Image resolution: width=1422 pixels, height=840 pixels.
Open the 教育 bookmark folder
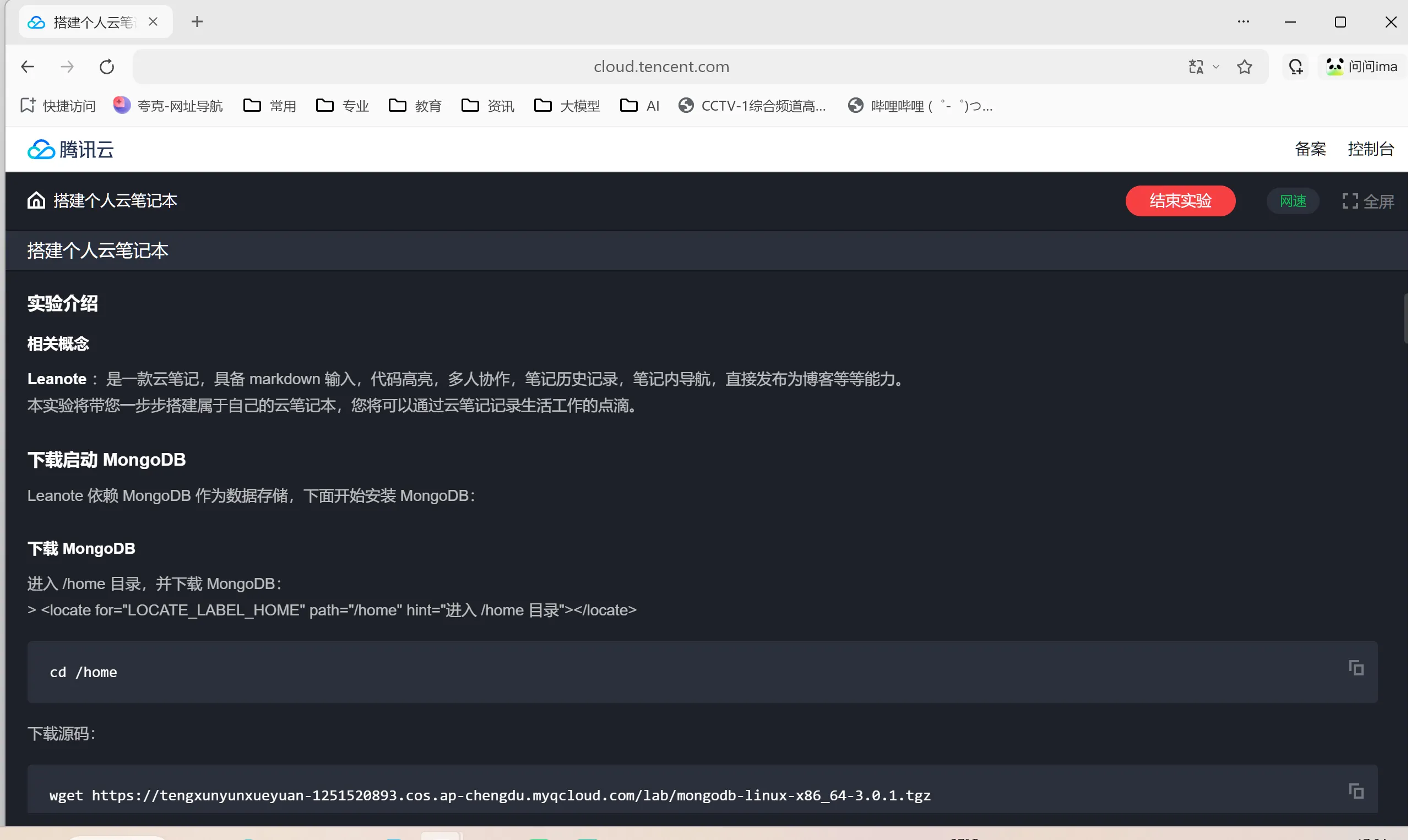pyautogui.click(x=415, y=106)
